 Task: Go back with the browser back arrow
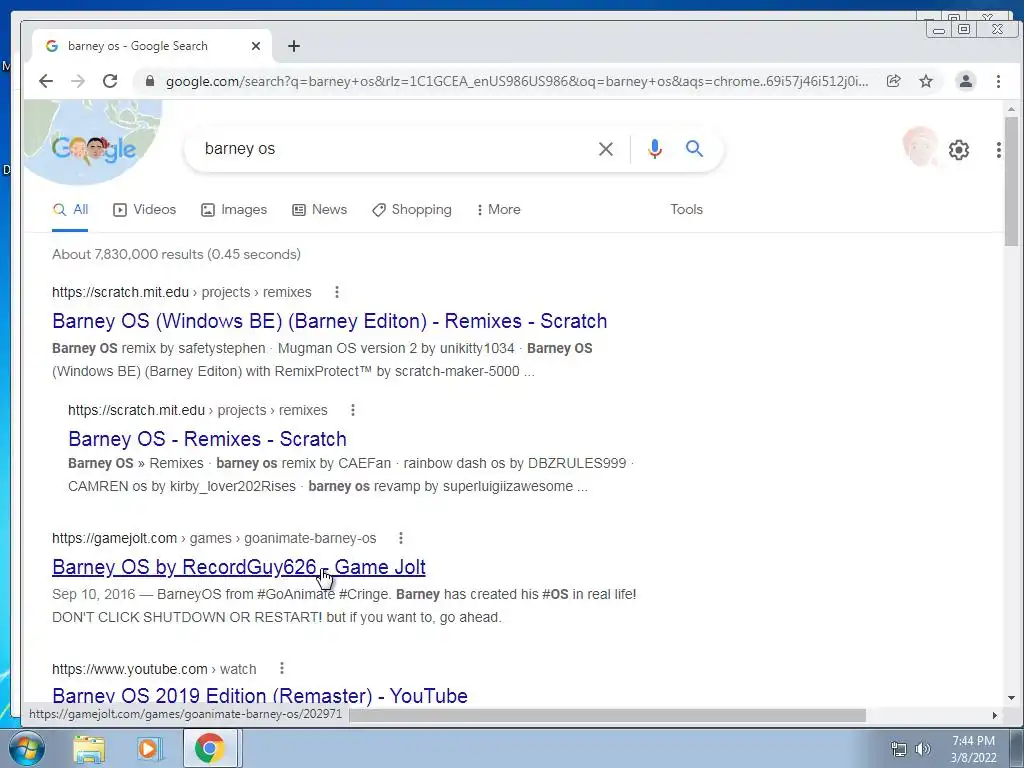click(x=45, y=81)
